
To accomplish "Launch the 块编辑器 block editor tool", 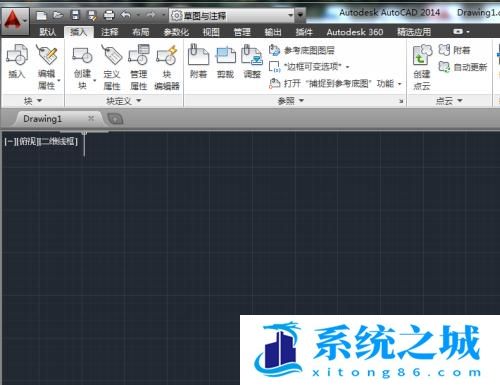I will [167, 68].
